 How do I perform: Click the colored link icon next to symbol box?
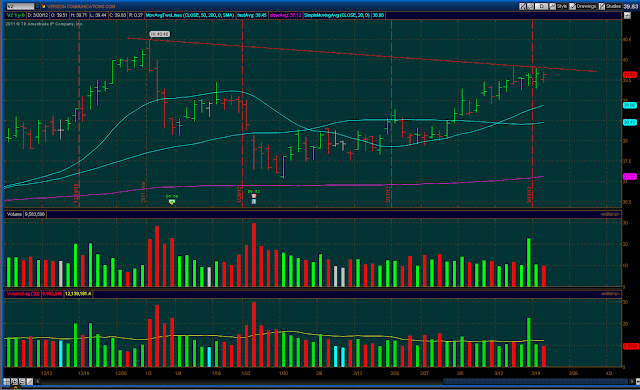[43, 7]
